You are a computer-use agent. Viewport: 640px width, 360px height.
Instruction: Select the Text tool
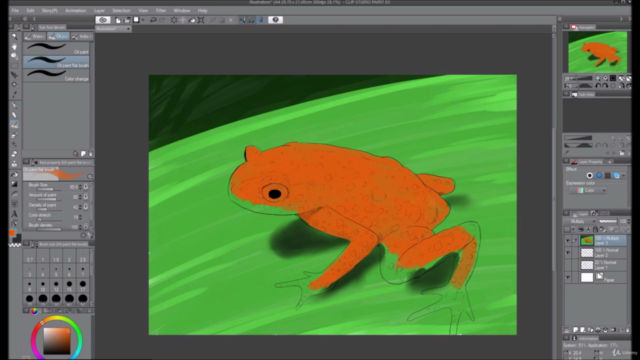pyautogui.click(x=14, y=213)
